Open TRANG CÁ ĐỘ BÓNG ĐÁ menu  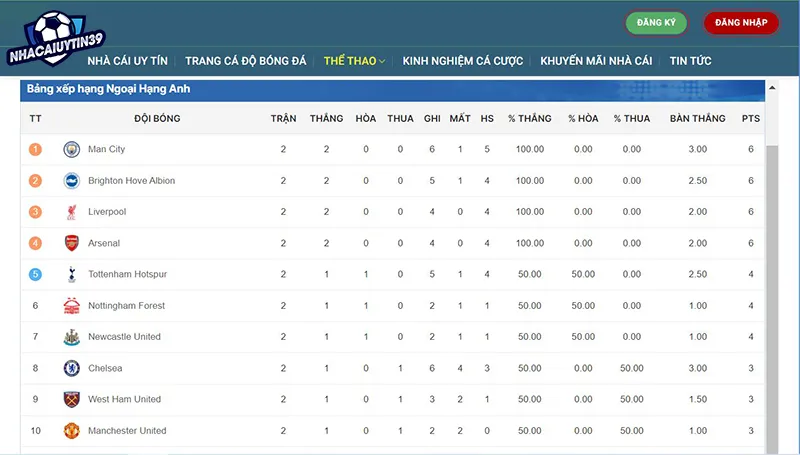(245, 61)
